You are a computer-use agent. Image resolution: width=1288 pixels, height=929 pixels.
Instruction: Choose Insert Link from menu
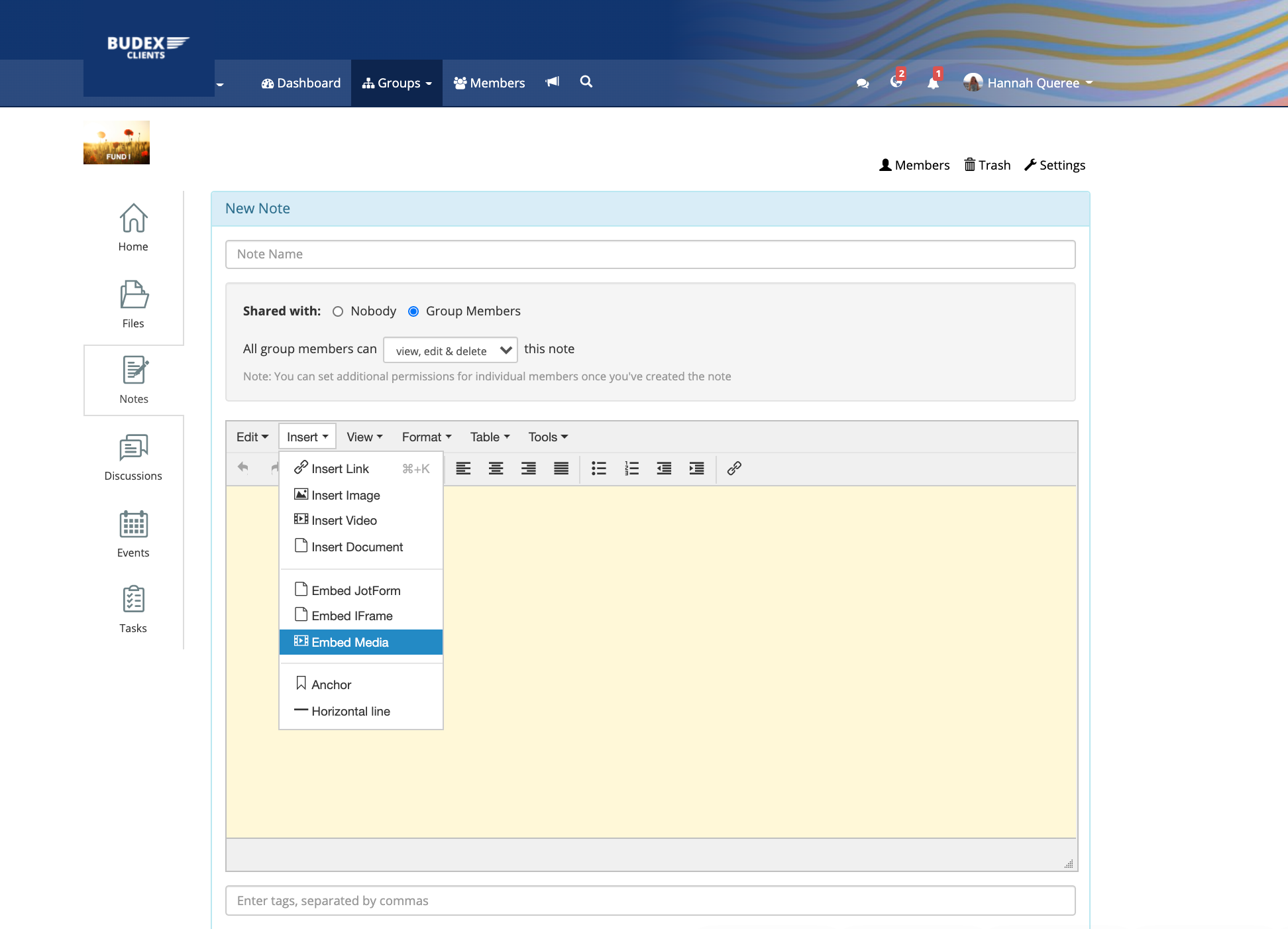[x=361, y=468]
